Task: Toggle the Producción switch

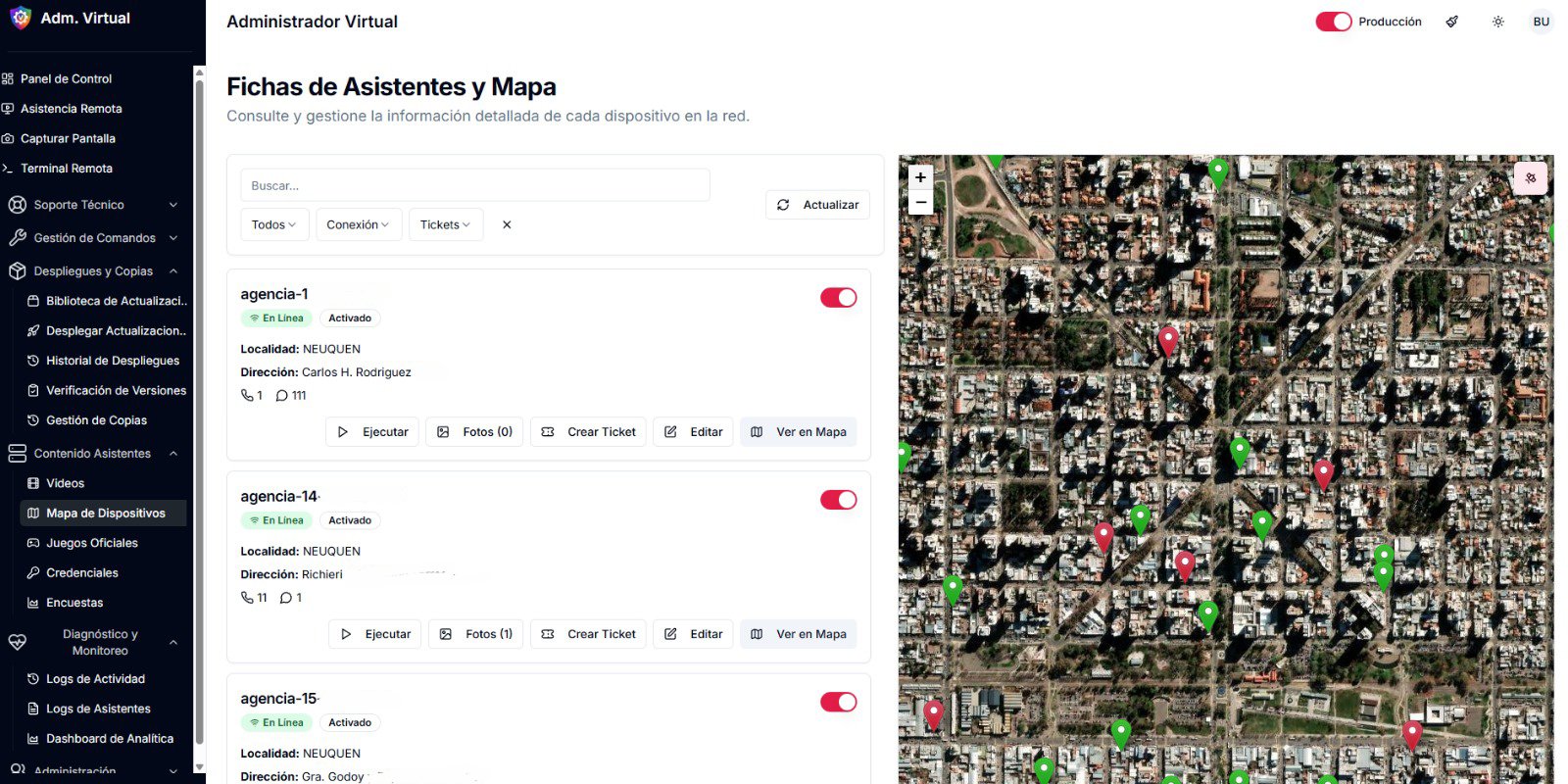Action: click(x=1333, y=22)
